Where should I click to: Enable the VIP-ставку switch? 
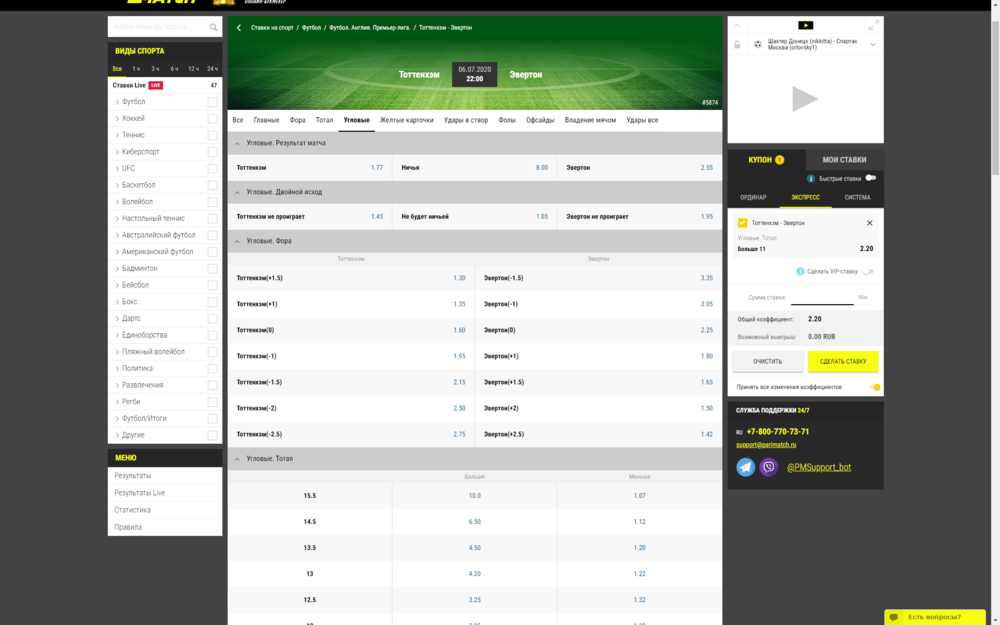click(x=867, y=272)
